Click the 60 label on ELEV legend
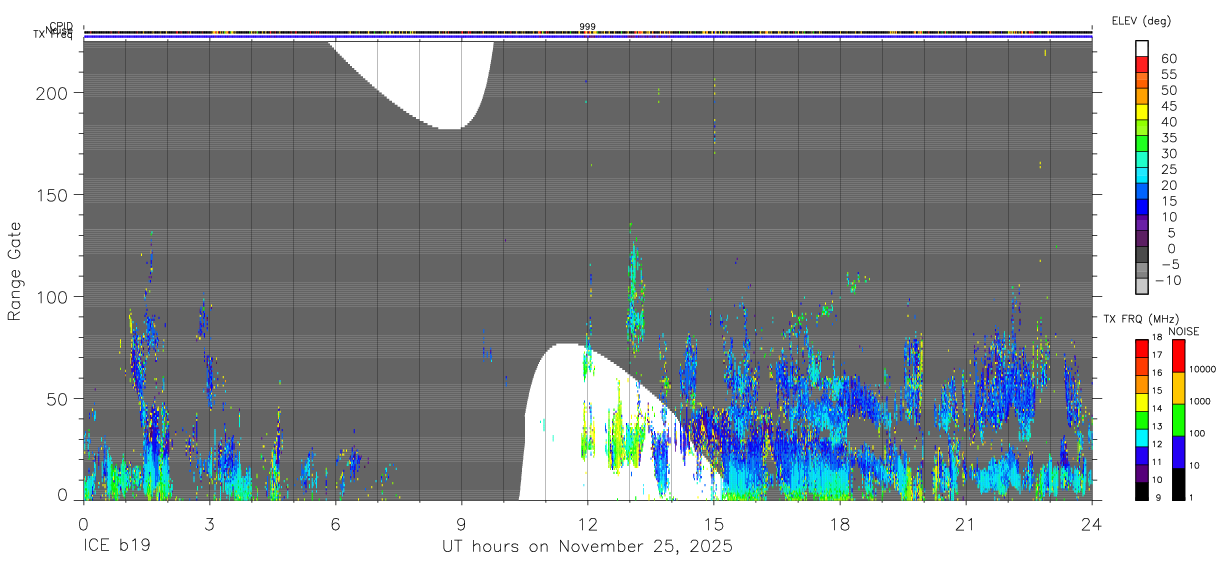Viewport: 1228px width, 567px height. click(1168, 59)
